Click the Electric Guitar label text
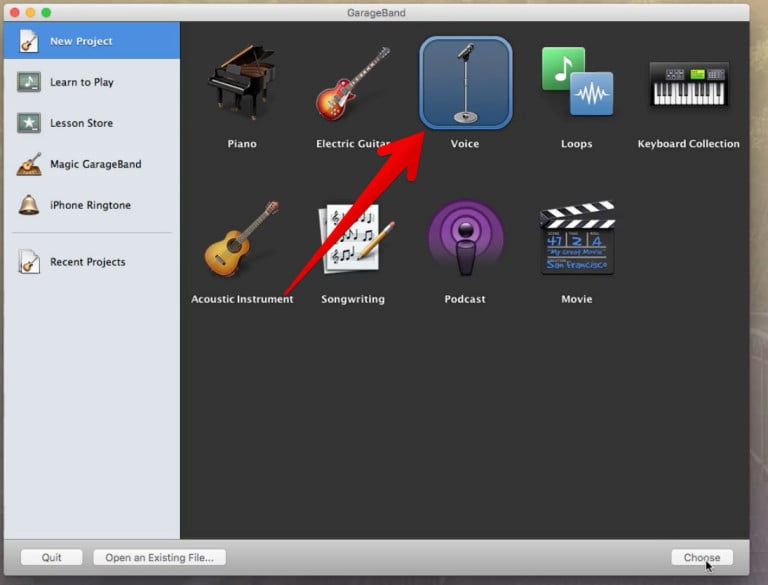This screenshot has height=585, width=768. [353, 144]
